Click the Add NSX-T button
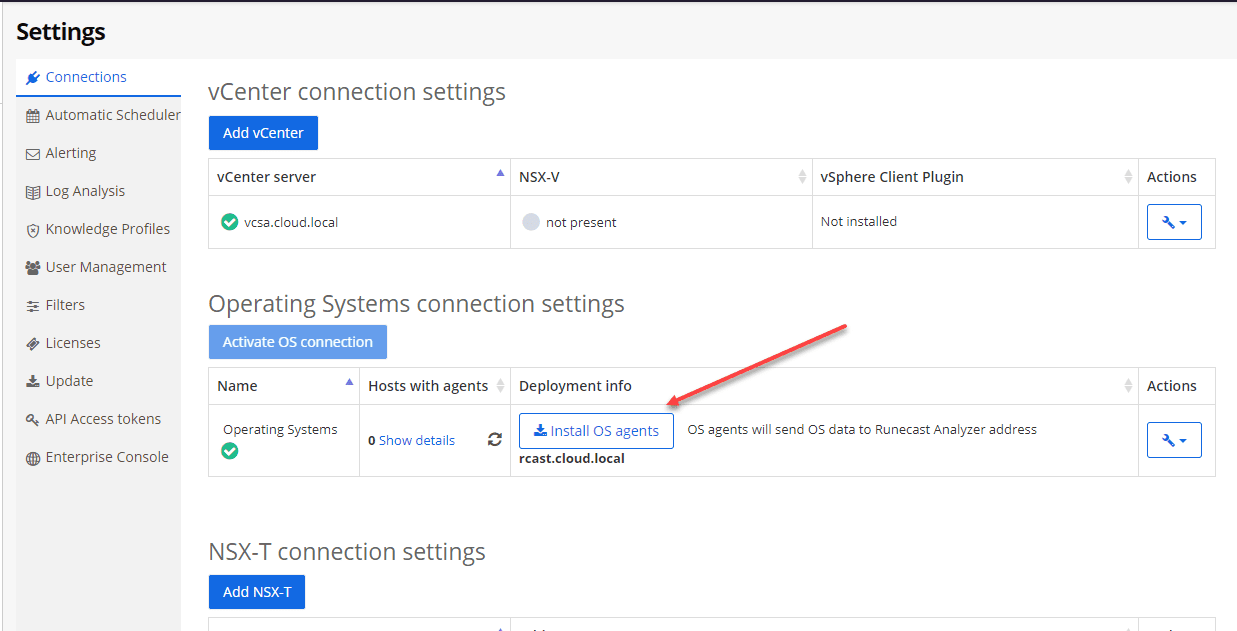The width and height of the screenshot is (1237, 631). click(x=257, y=592)
